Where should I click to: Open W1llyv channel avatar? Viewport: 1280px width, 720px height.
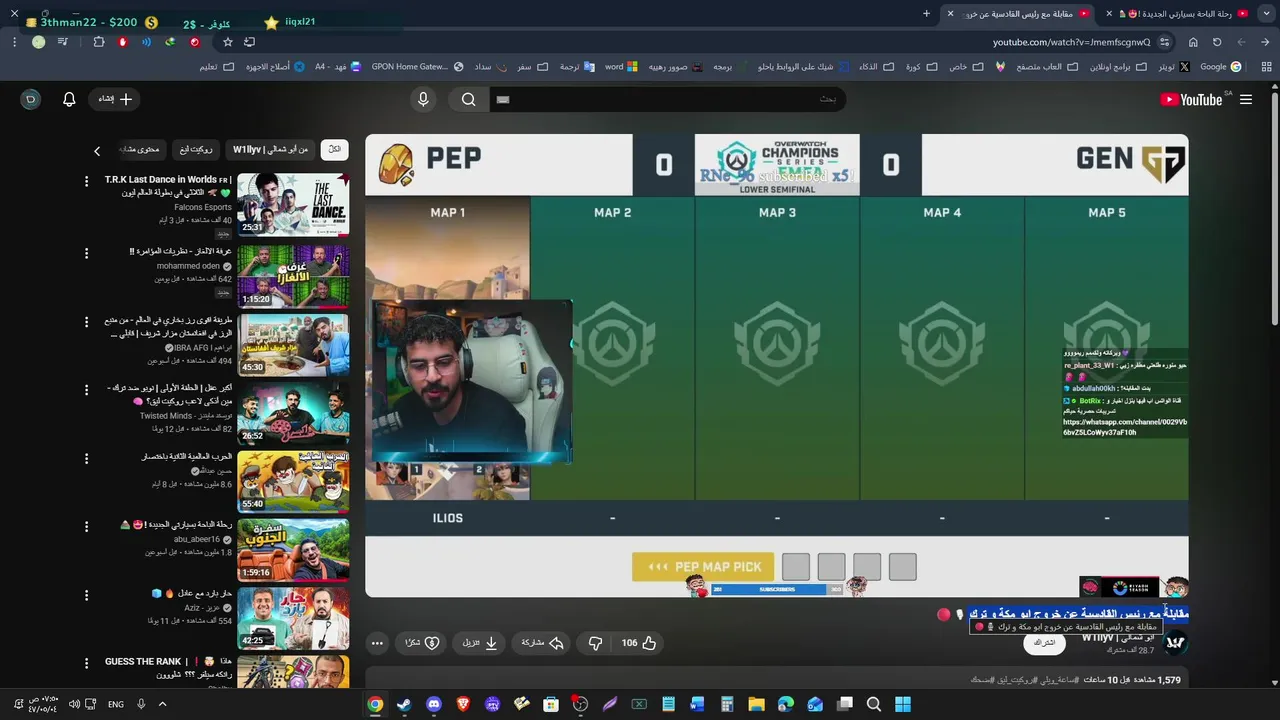1175,642
